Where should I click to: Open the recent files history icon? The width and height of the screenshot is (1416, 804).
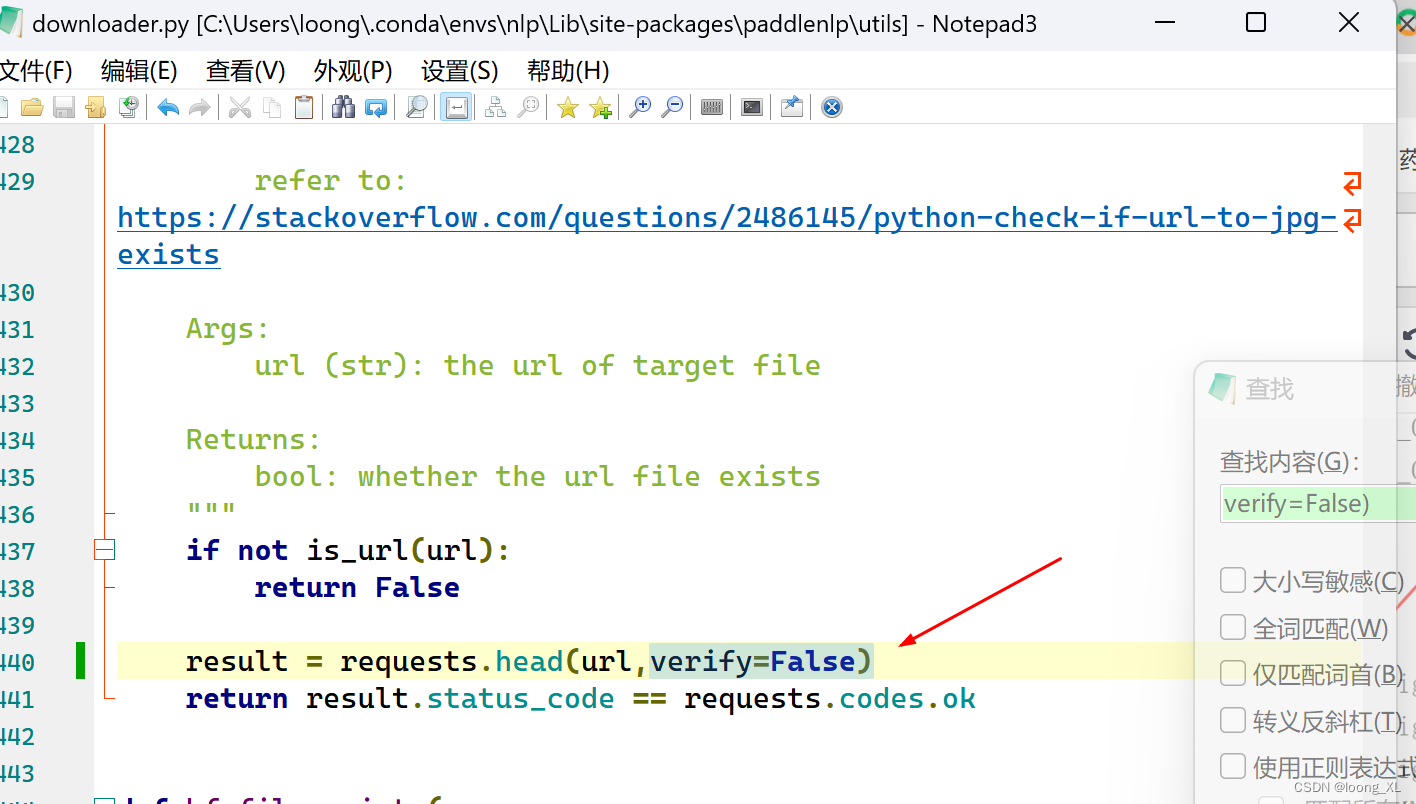[x=128, y=107]
